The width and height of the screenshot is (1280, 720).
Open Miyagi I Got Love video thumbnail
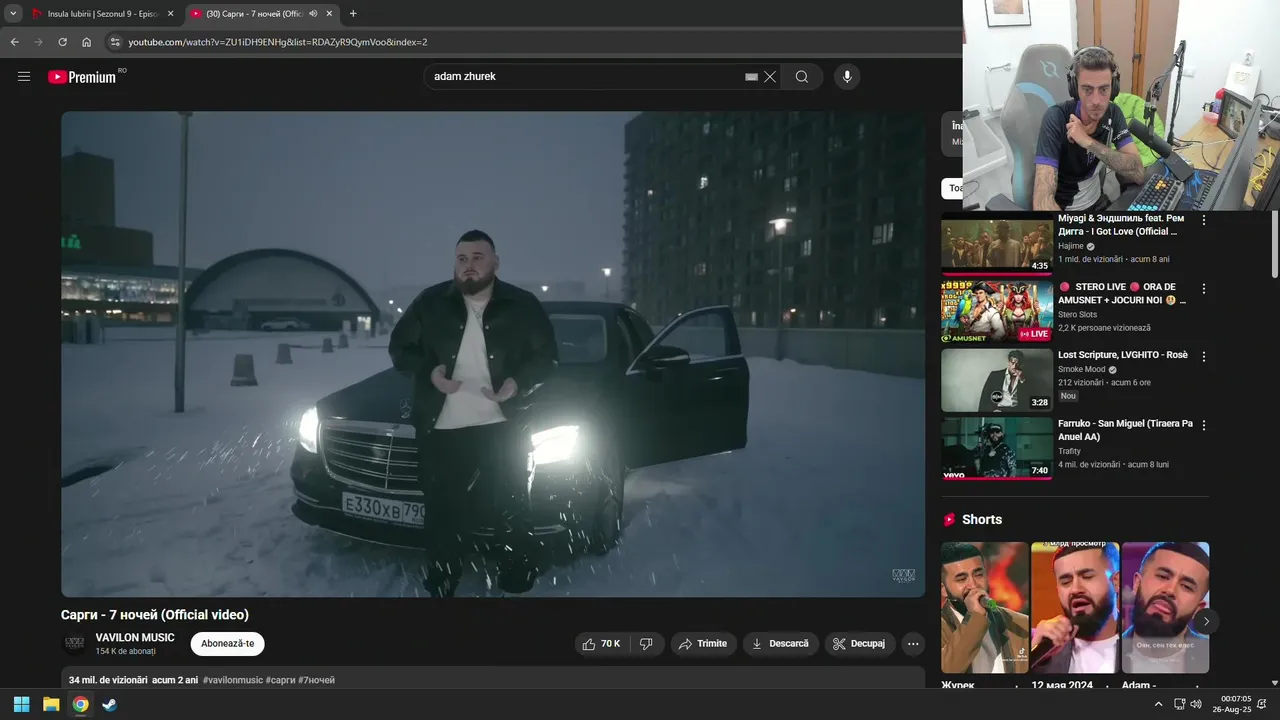click(x=997, y=244)
